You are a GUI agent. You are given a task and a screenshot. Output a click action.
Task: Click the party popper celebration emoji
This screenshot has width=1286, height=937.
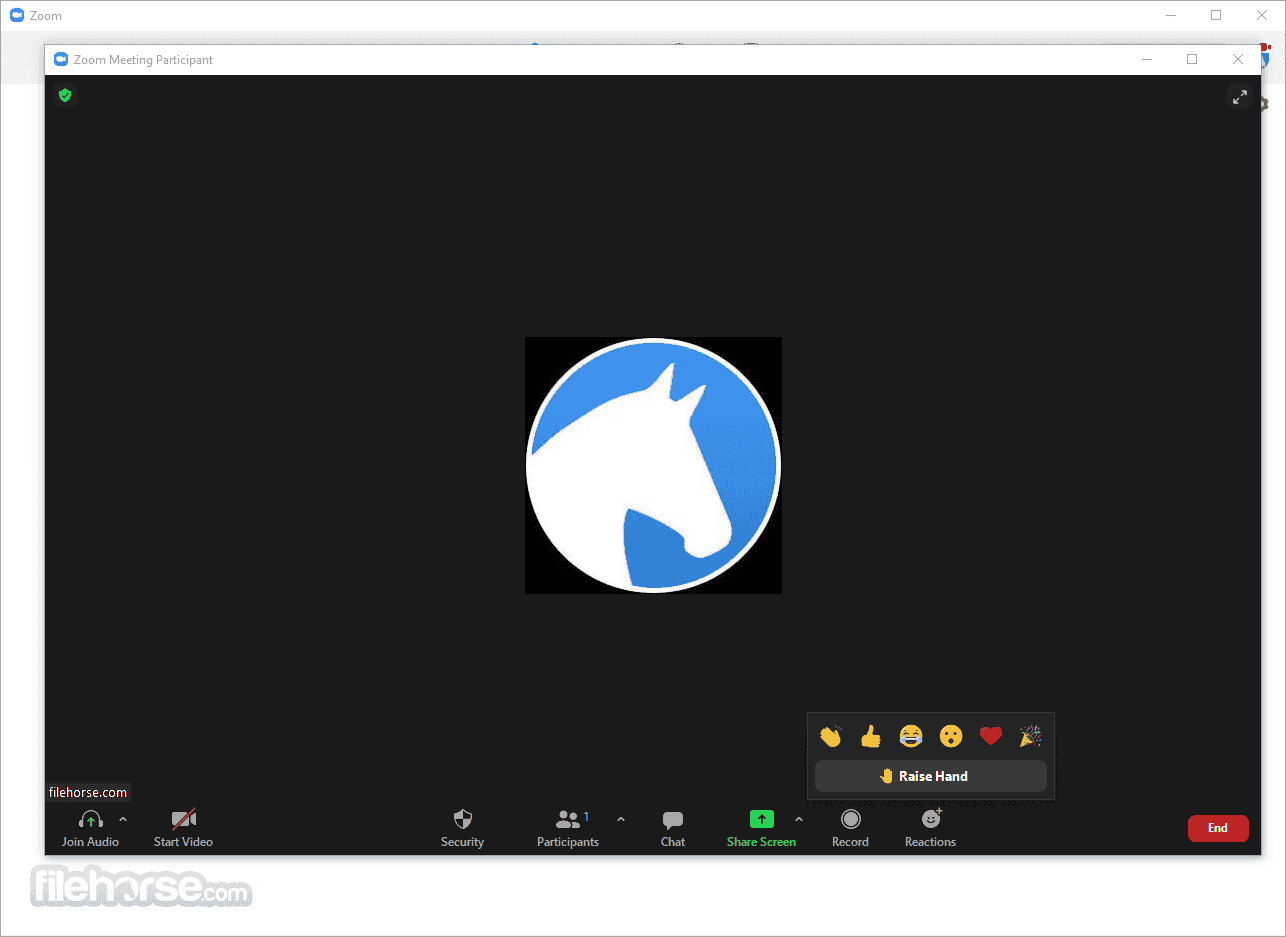1030,736
